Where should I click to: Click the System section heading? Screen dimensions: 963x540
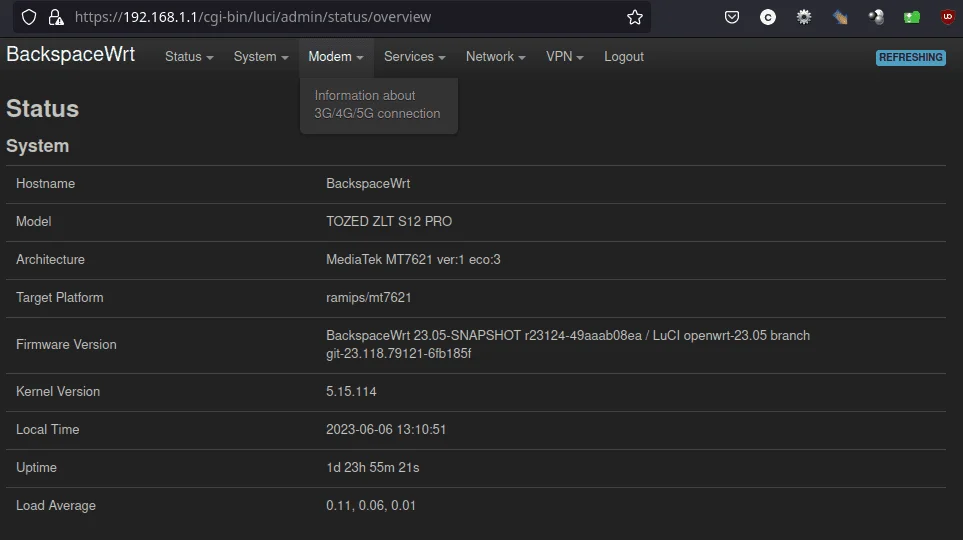(37, 146)
